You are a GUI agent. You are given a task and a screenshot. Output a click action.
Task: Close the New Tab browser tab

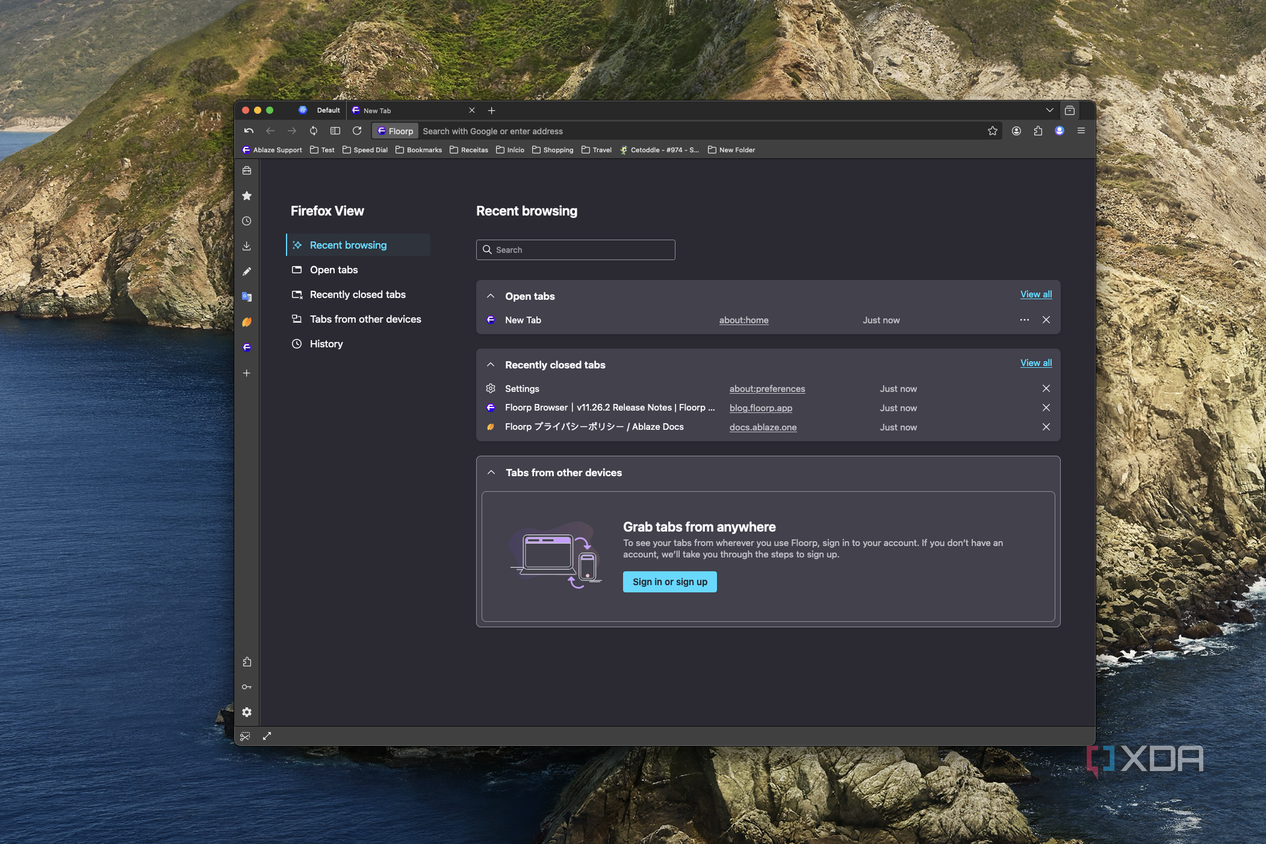coord(472,110)
